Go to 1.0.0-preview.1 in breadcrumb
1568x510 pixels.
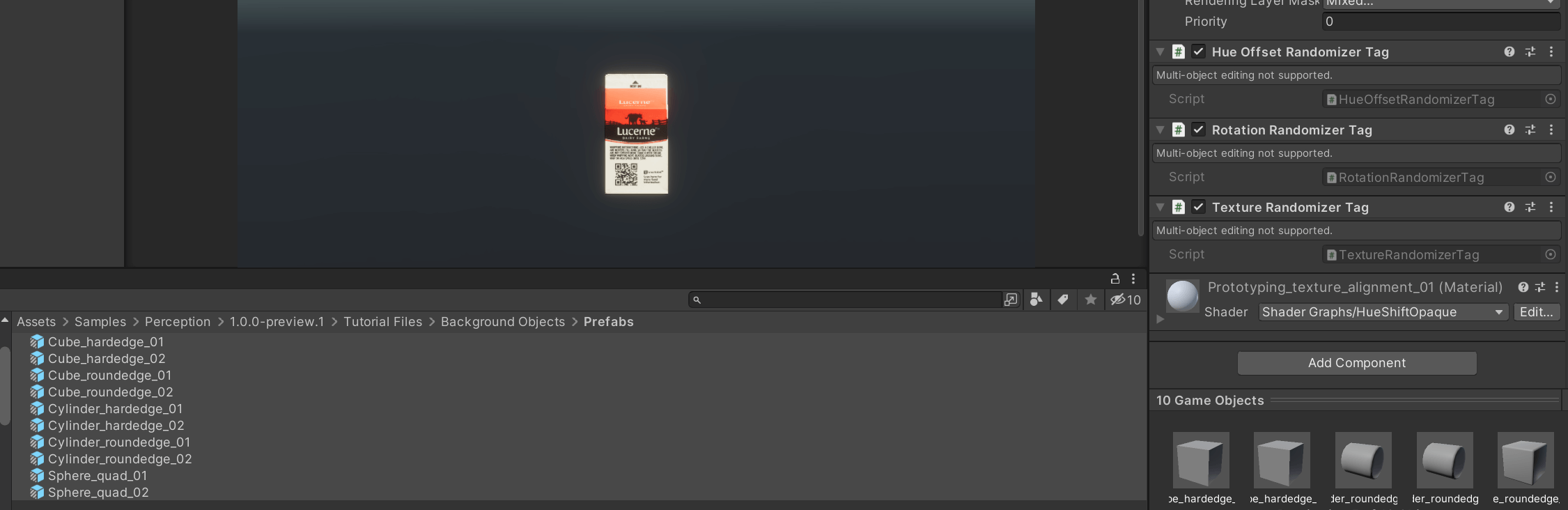click(277, 322)
